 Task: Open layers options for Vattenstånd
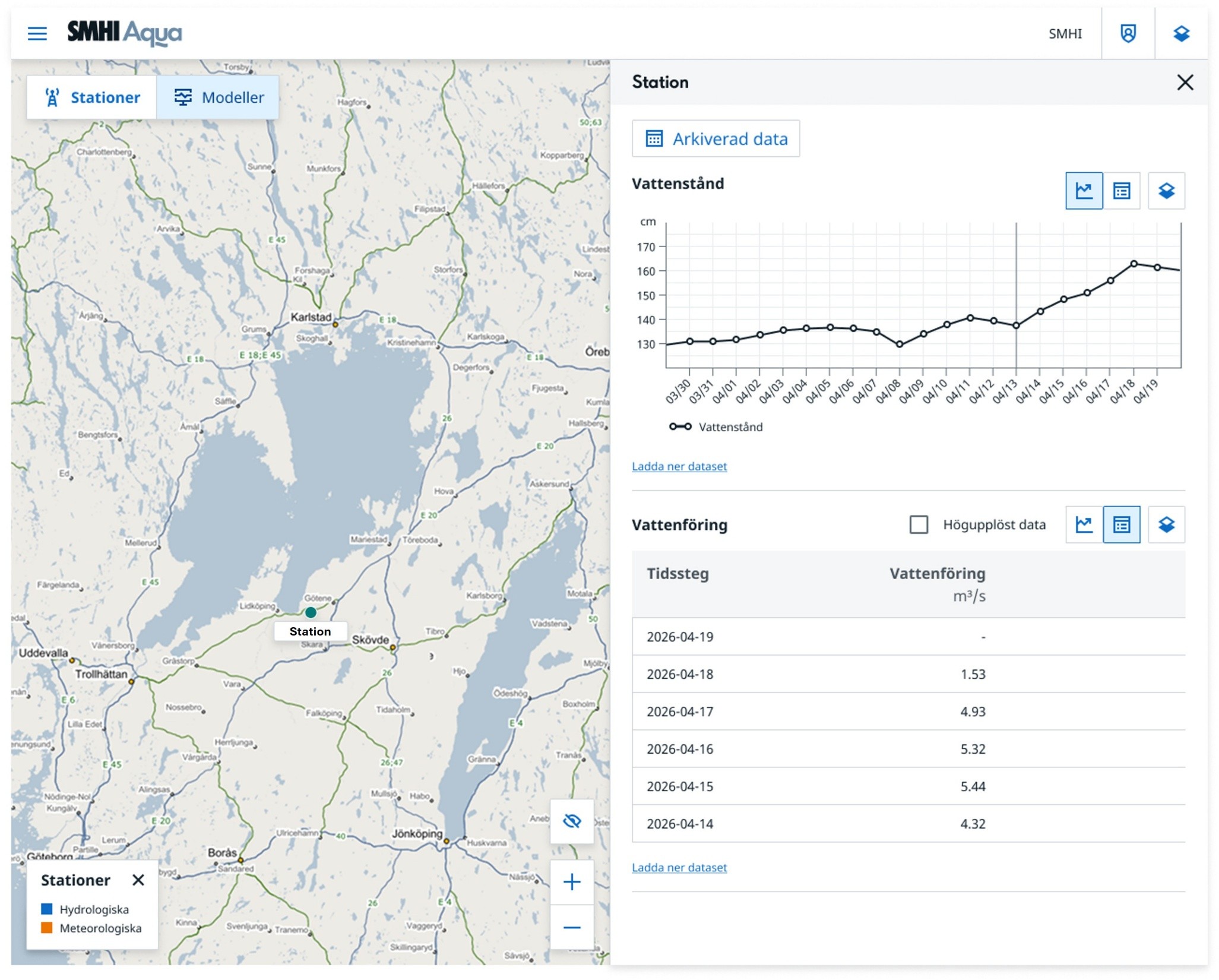(x=1166, y=191)
